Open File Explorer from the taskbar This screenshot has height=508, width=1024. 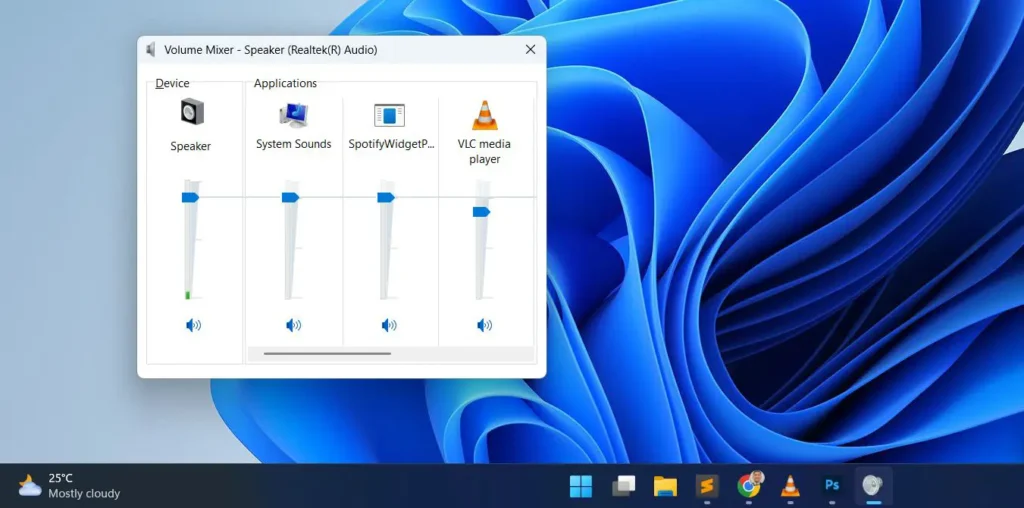pos(665,486)
